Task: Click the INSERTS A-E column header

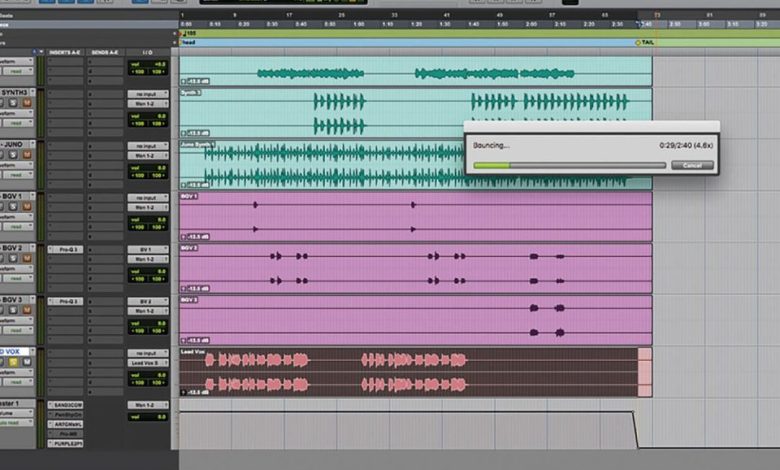Action: point(65,50)
